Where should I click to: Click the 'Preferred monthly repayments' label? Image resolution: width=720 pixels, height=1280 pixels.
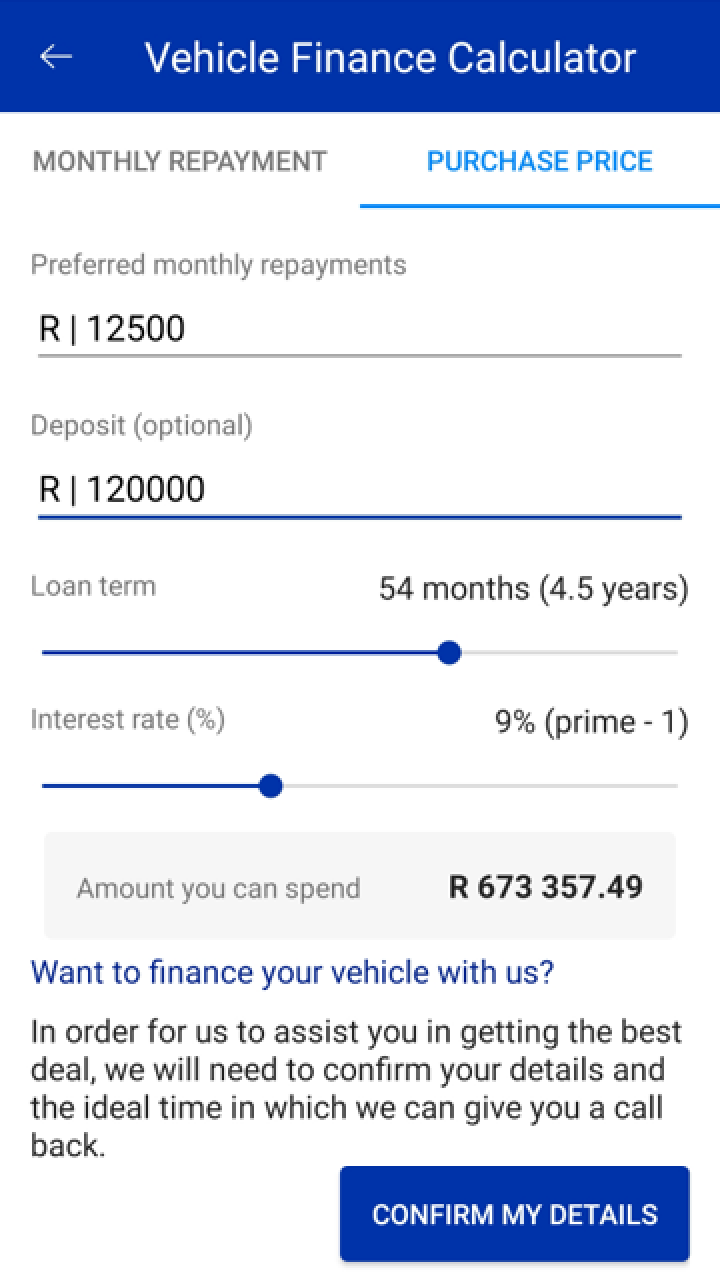pyautogui.click(x=219, y=265)
